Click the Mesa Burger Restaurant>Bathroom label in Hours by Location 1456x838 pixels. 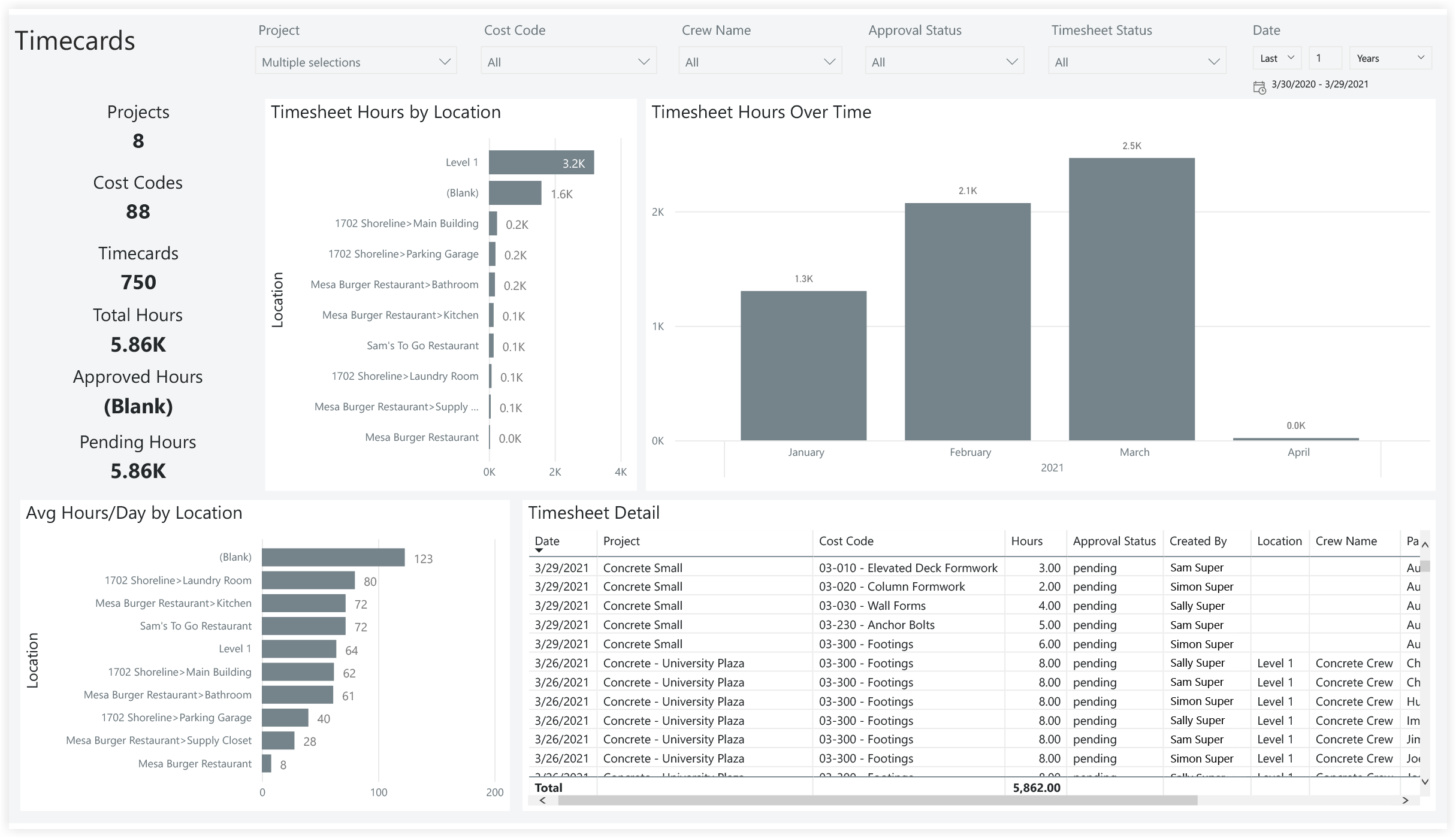(394, 285)
